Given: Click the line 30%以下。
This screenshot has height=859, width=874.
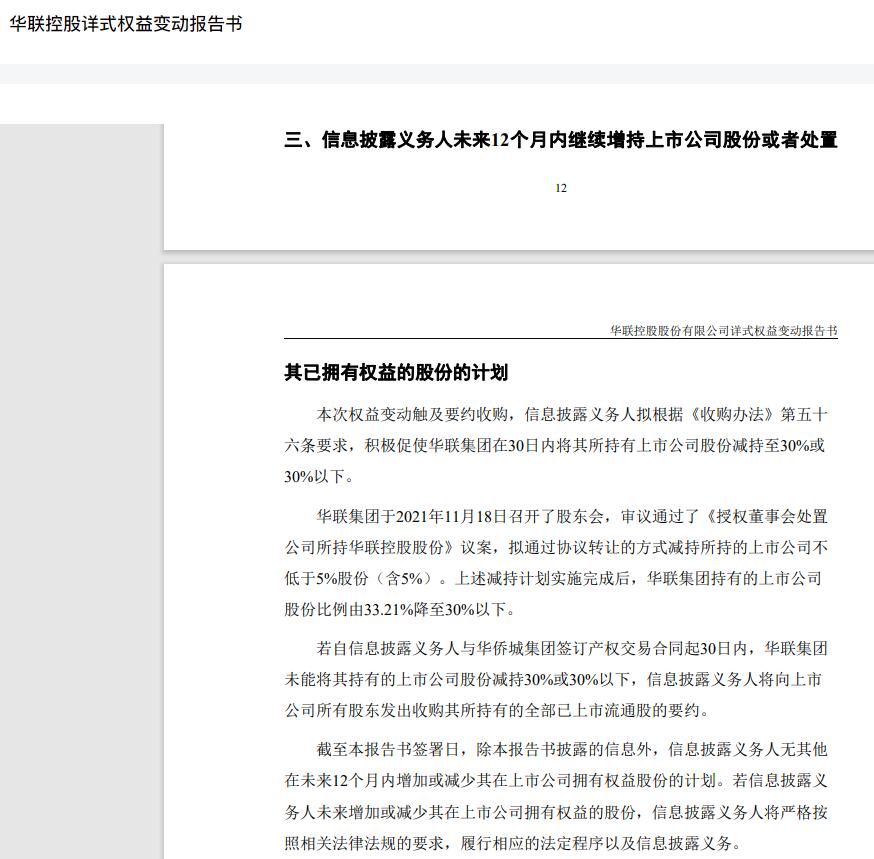Looking at the screenshot, I should pyautogui.click(x=319, y=477).
